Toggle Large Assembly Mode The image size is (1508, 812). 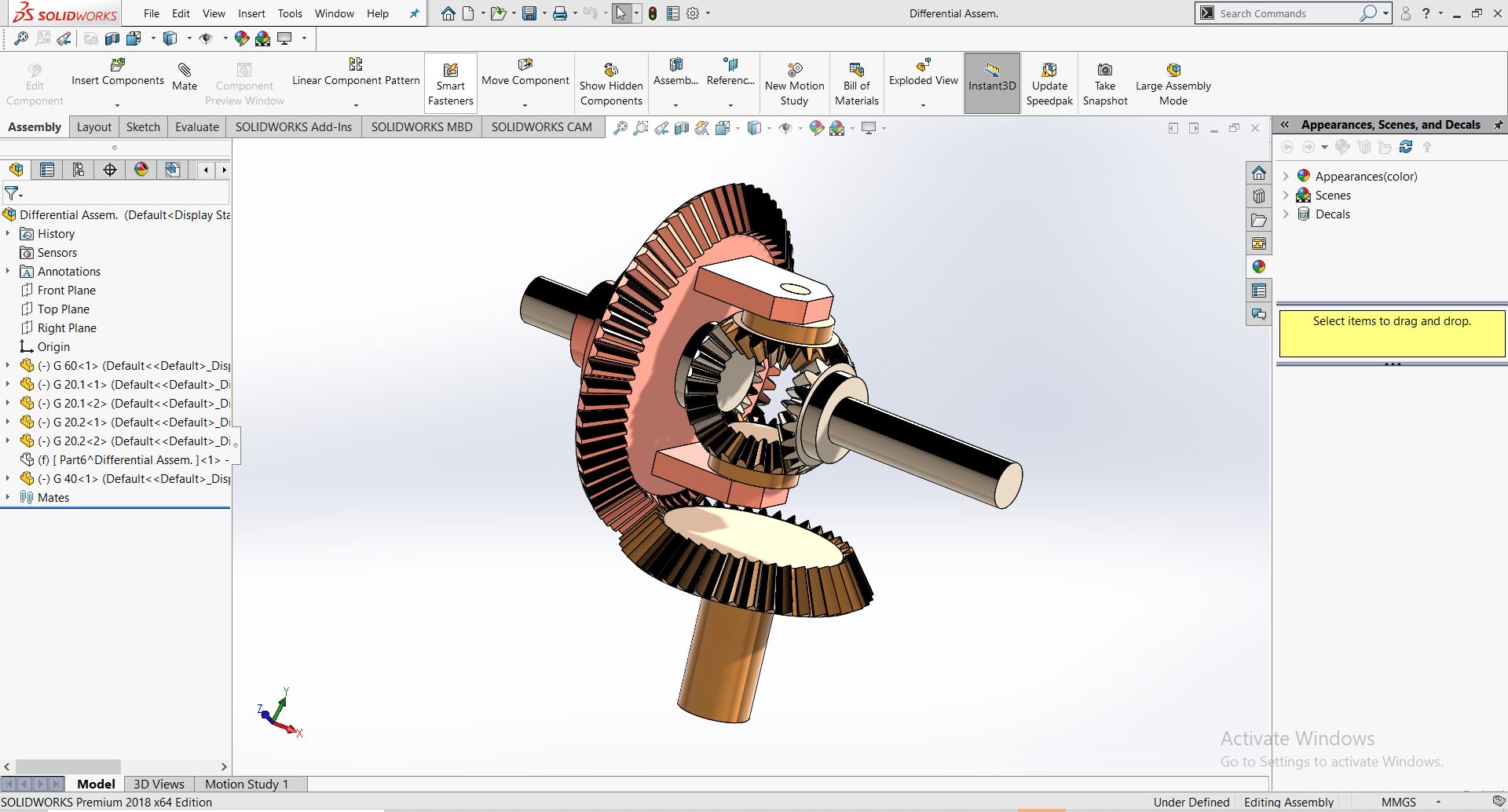pyautogui.click(x=1173, y=84)
